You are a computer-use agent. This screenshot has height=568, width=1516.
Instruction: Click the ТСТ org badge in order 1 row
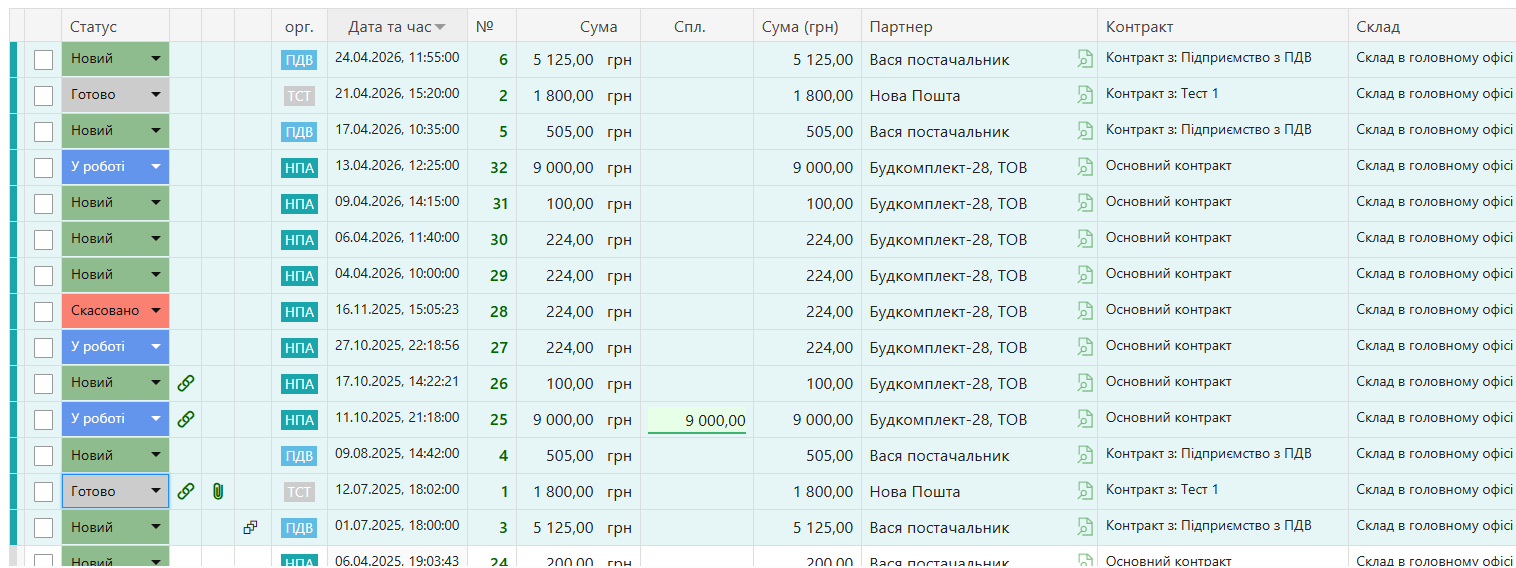[299, 492]
